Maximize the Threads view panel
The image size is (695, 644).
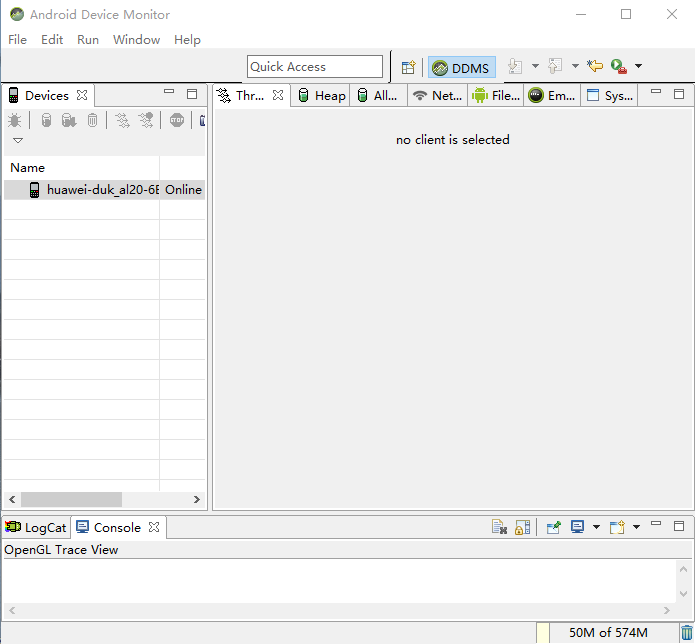[679, 94]
